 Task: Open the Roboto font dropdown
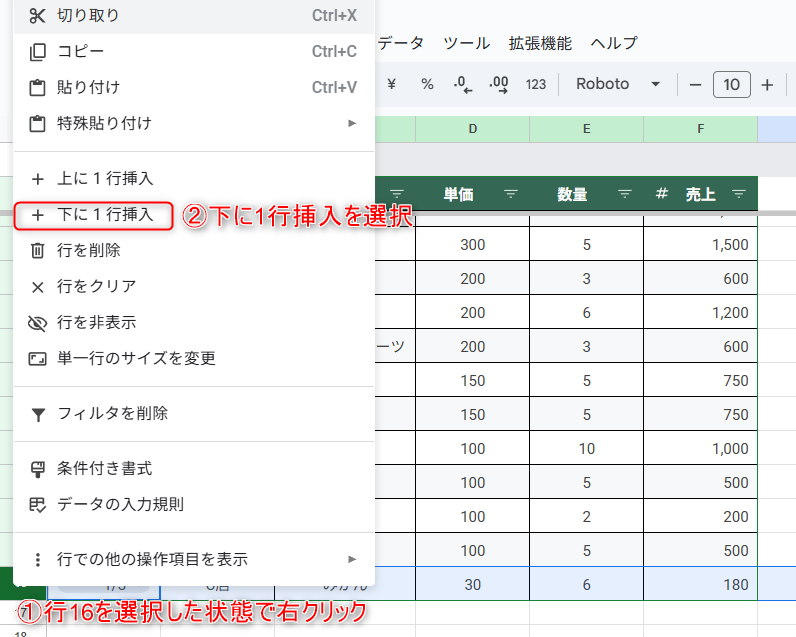tap(617, 85)
